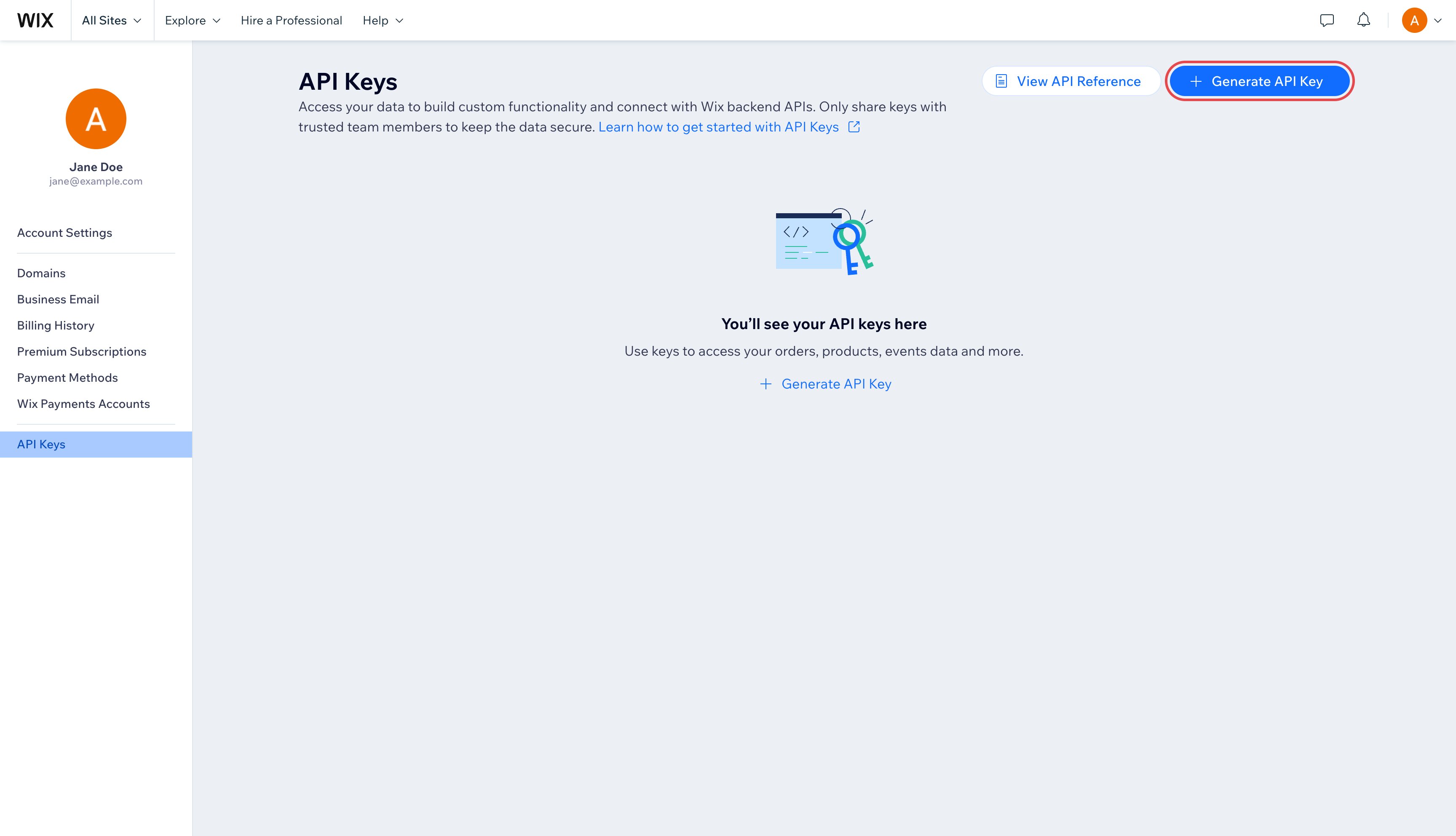Expand the All Sites dropdown
The width and height of the screenshot is (1456, 836).
[x=112, y=20]
